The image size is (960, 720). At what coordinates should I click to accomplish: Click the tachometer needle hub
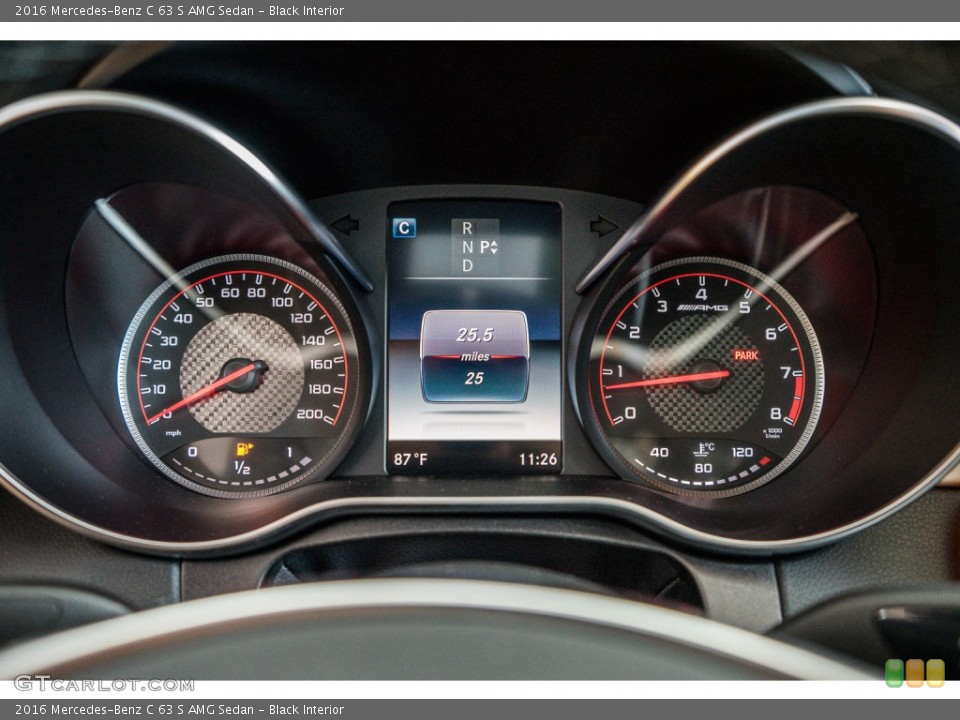(x=707, y=377)
